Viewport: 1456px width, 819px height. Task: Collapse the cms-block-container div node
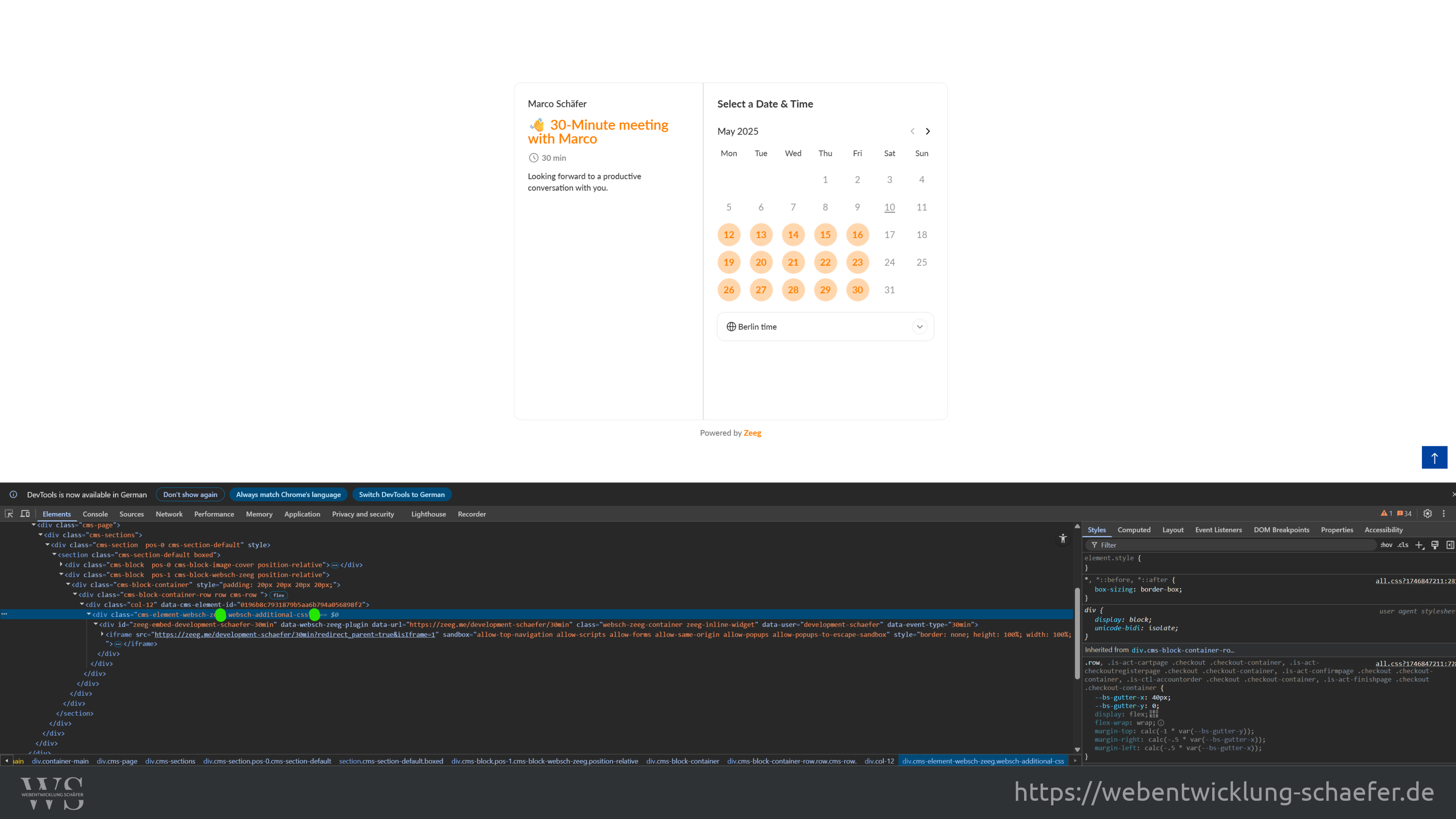point(68,584)
